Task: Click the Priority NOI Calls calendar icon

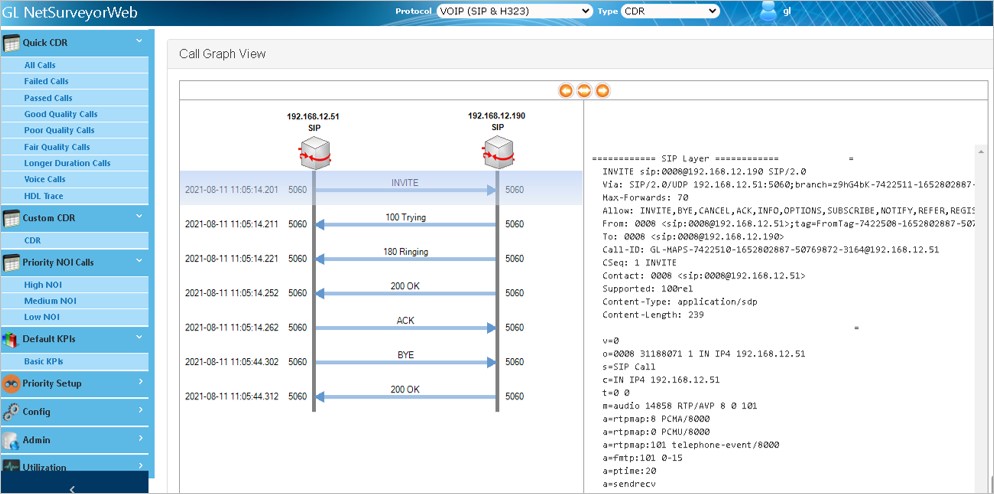Action: 11,263
